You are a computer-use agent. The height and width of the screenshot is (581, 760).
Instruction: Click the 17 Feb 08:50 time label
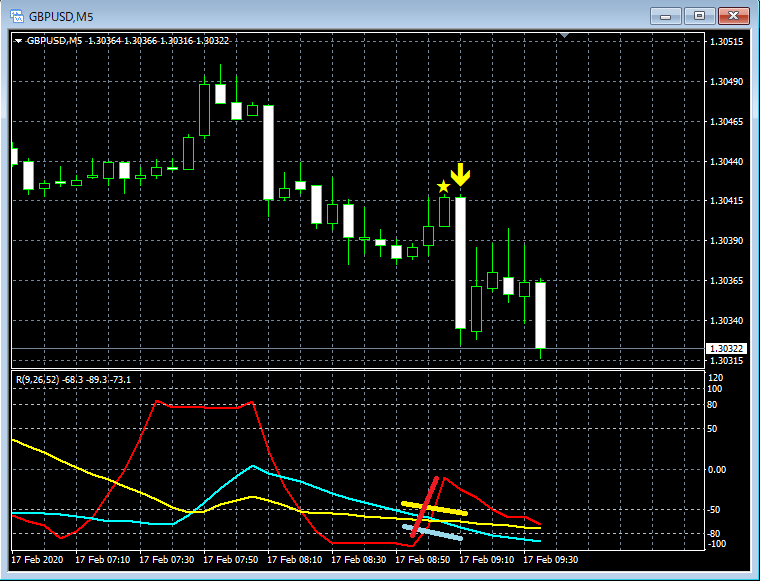point(423,560)
